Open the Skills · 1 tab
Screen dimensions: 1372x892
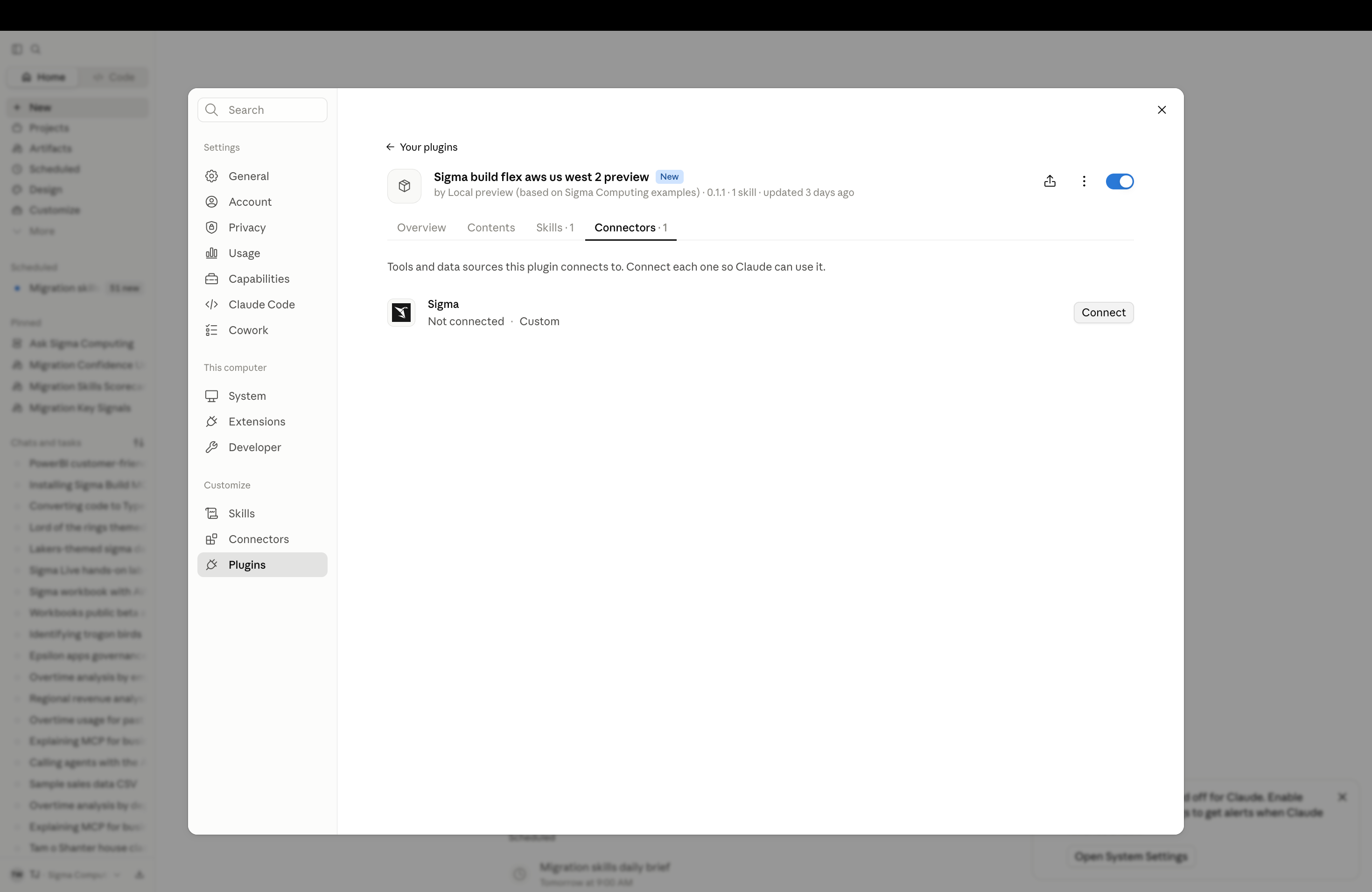tap(554, 228)
